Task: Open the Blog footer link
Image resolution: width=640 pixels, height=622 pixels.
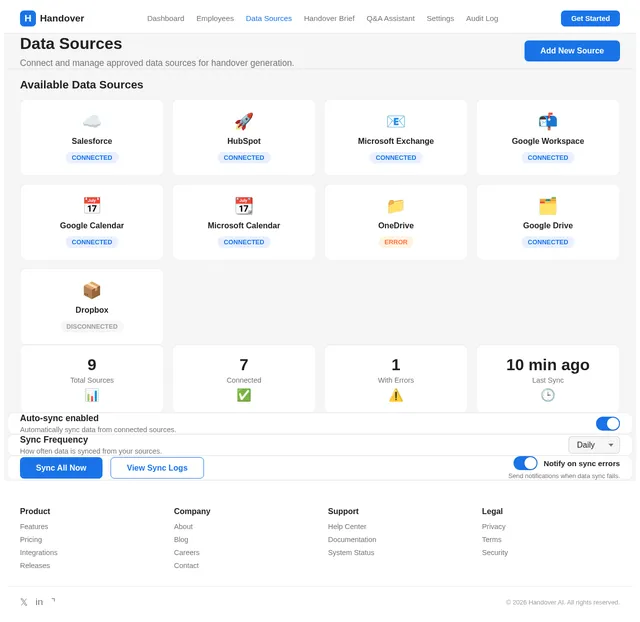Action: 181,540
